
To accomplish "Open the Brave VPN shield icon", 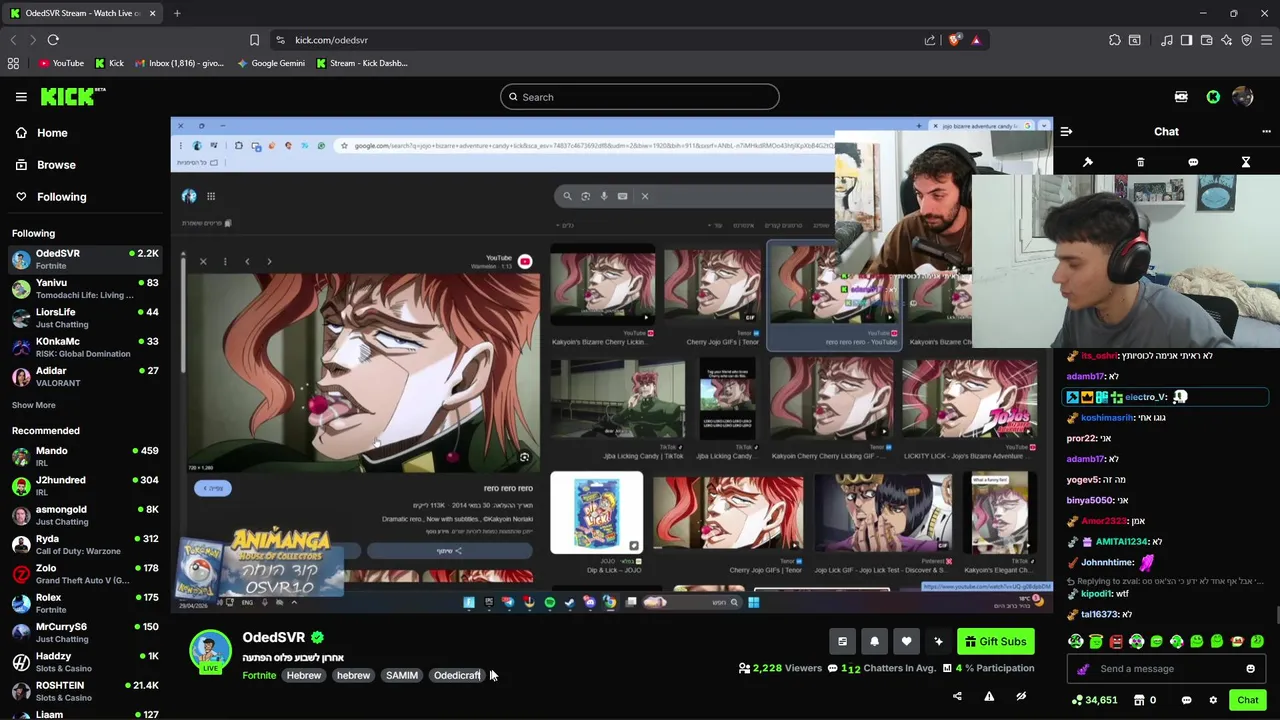I will [x=1246, y=40].
